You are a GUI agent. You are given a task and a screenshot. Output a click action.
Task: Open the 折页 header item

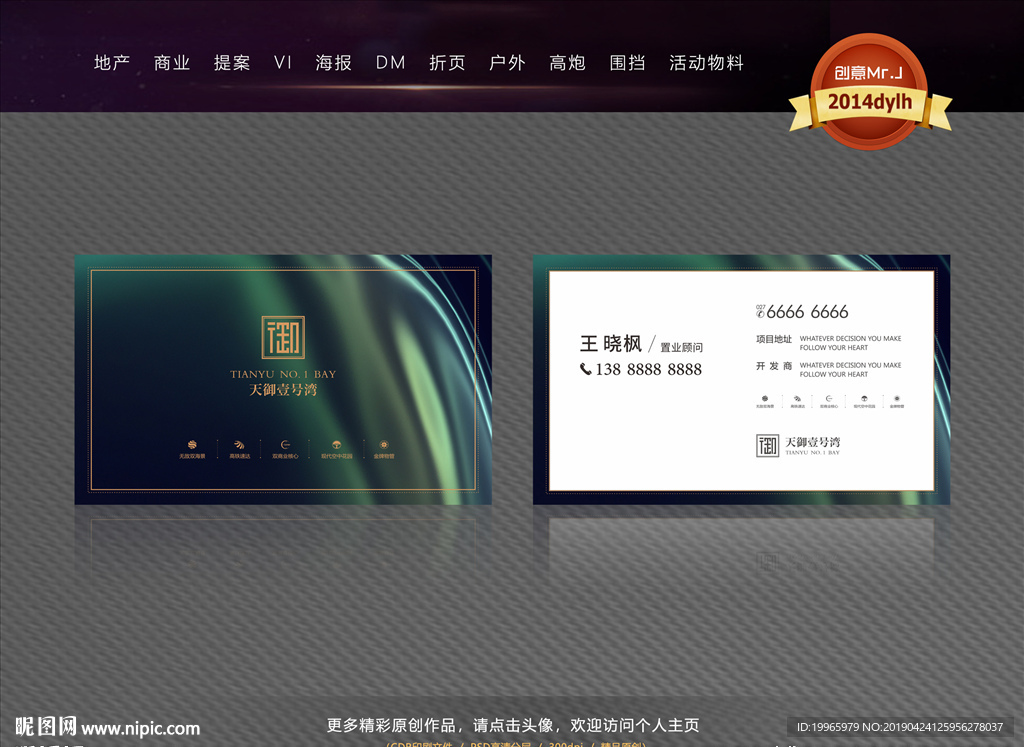tap(447, 63)
